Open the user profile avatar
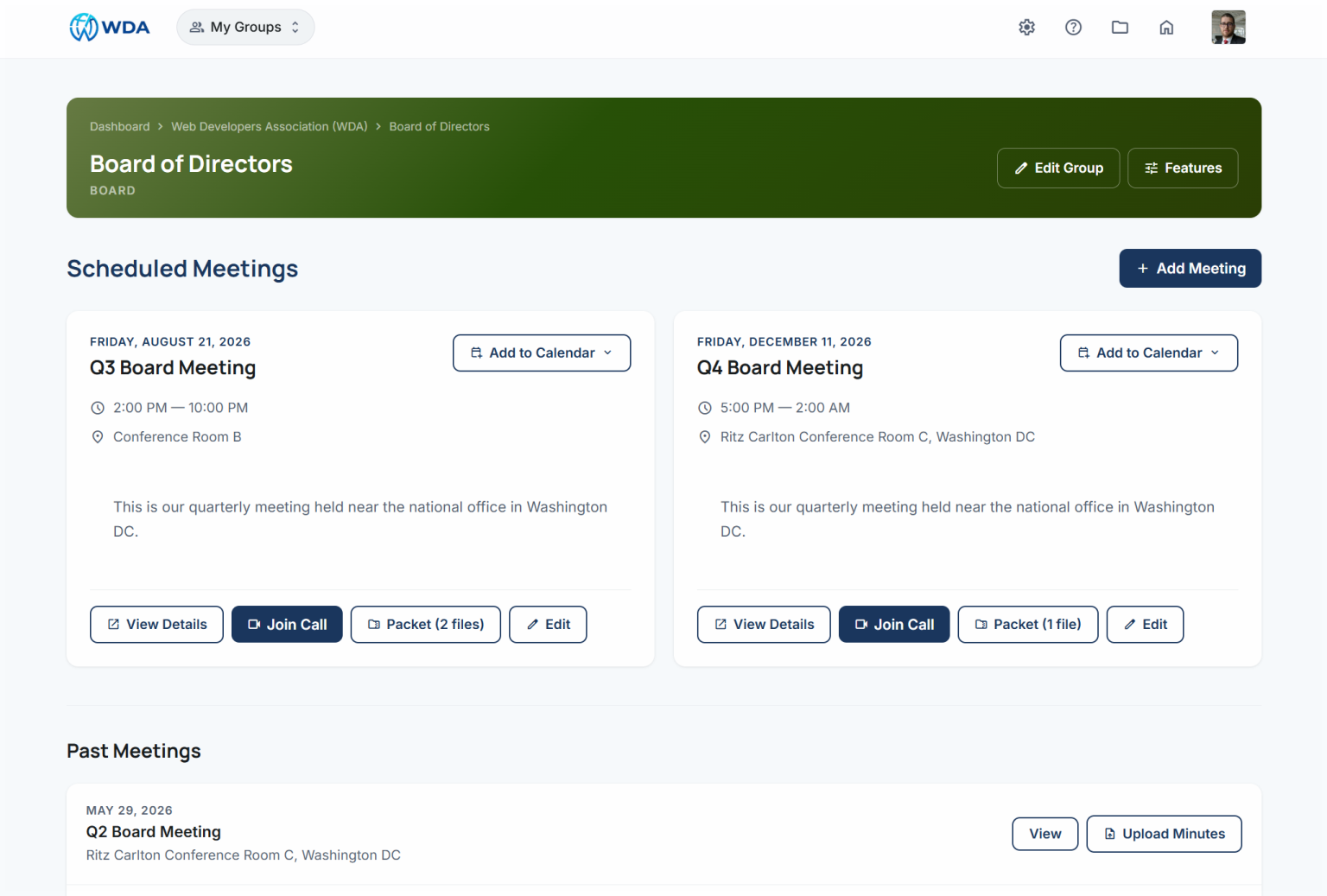 tap(1229, 28)
